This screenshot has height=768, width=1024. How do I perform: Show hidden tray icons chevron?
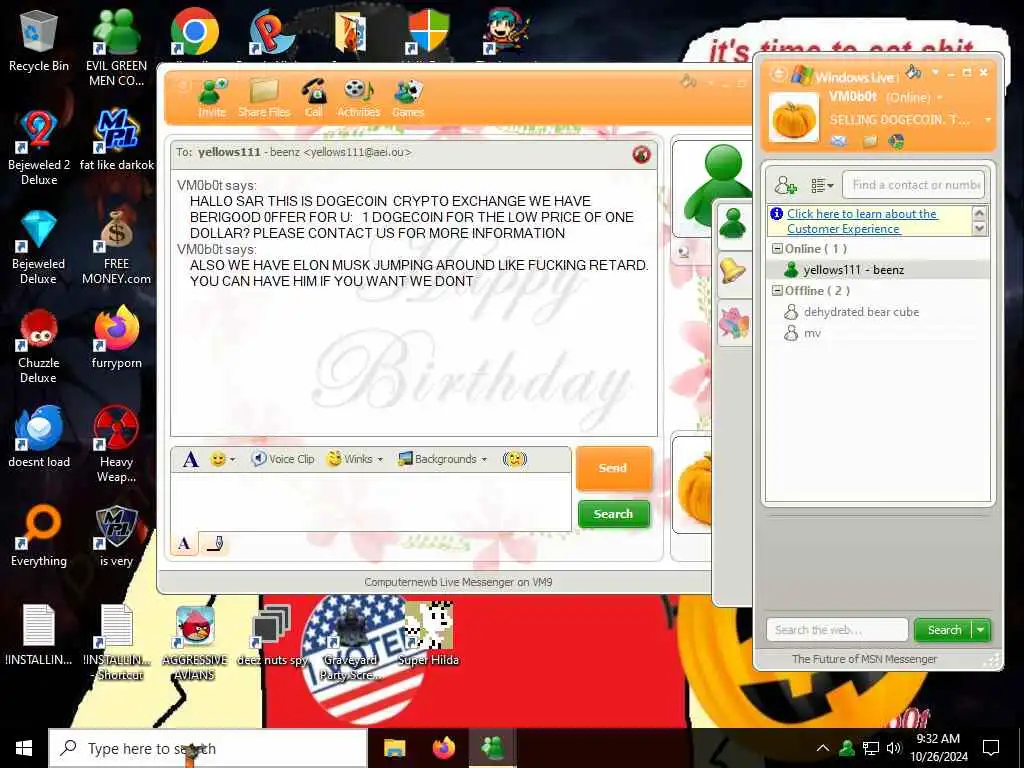click(x=823, y=748)
